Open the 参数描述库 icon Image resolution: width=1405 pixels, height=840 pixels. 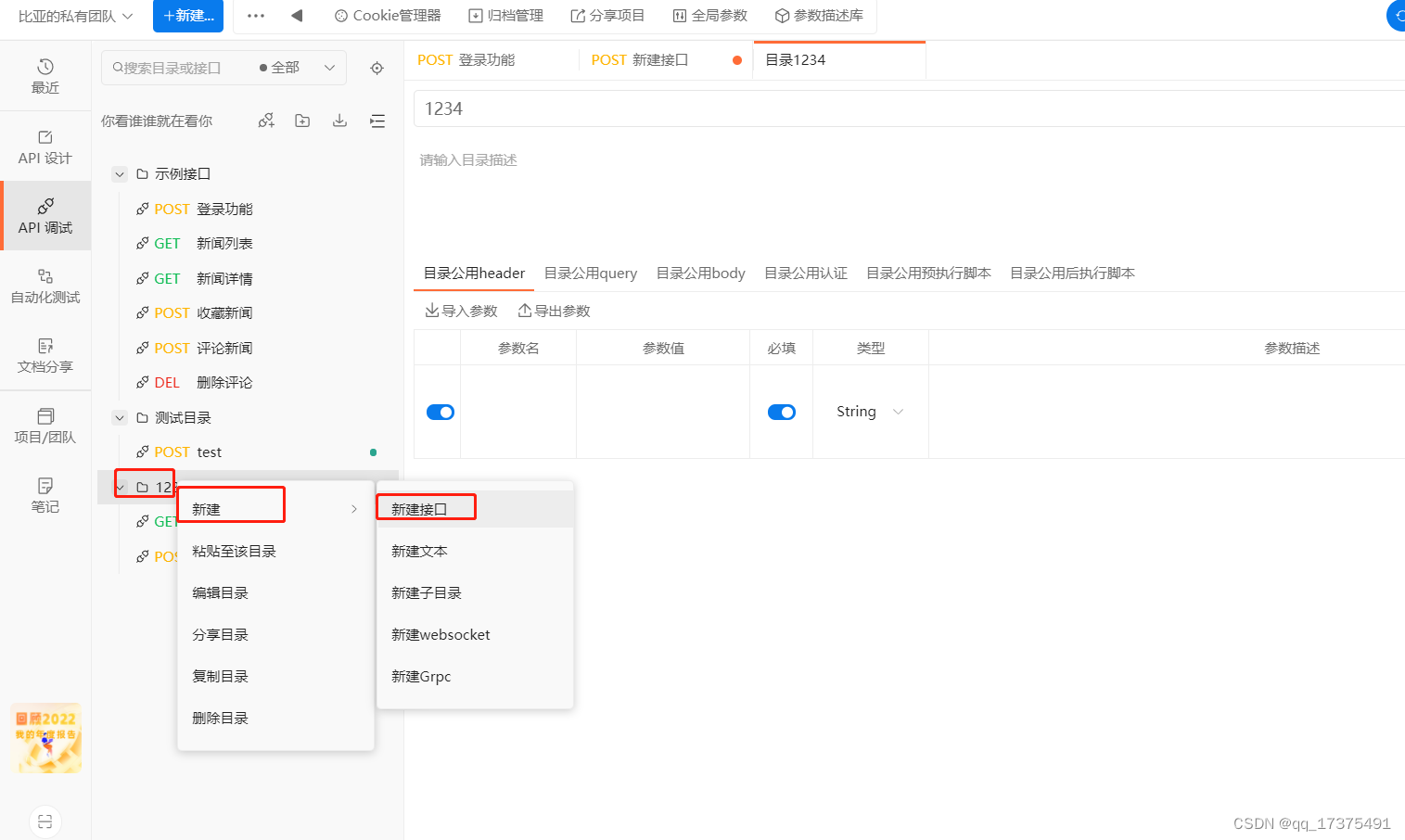(817, 15)
